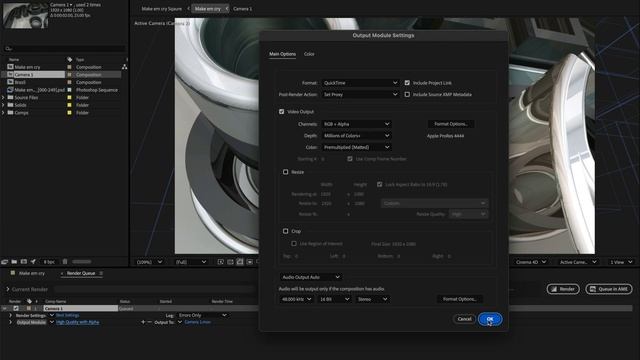Image resolution: width=640 pixels, height=360 pixels.
Task: Open the Channels dropdown showing RGB + Alpha
Action: coord(356,124)
